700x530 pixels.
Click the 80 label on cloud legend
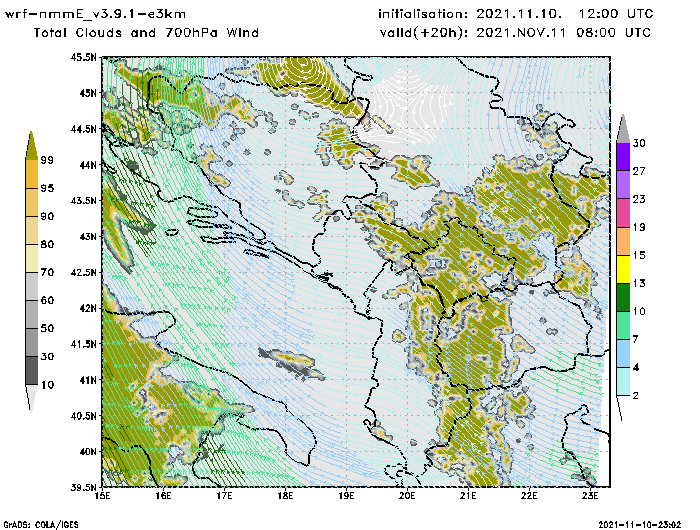[47, 244]
